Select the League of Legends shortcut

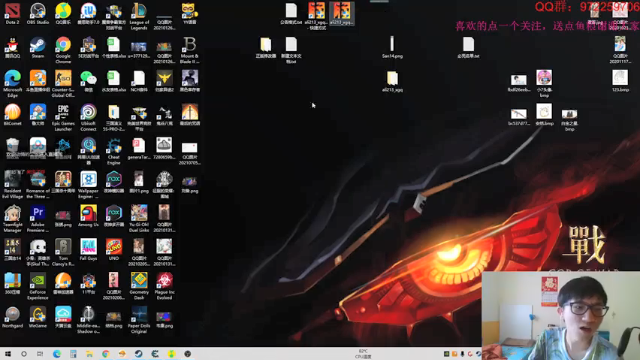point(139,16)
